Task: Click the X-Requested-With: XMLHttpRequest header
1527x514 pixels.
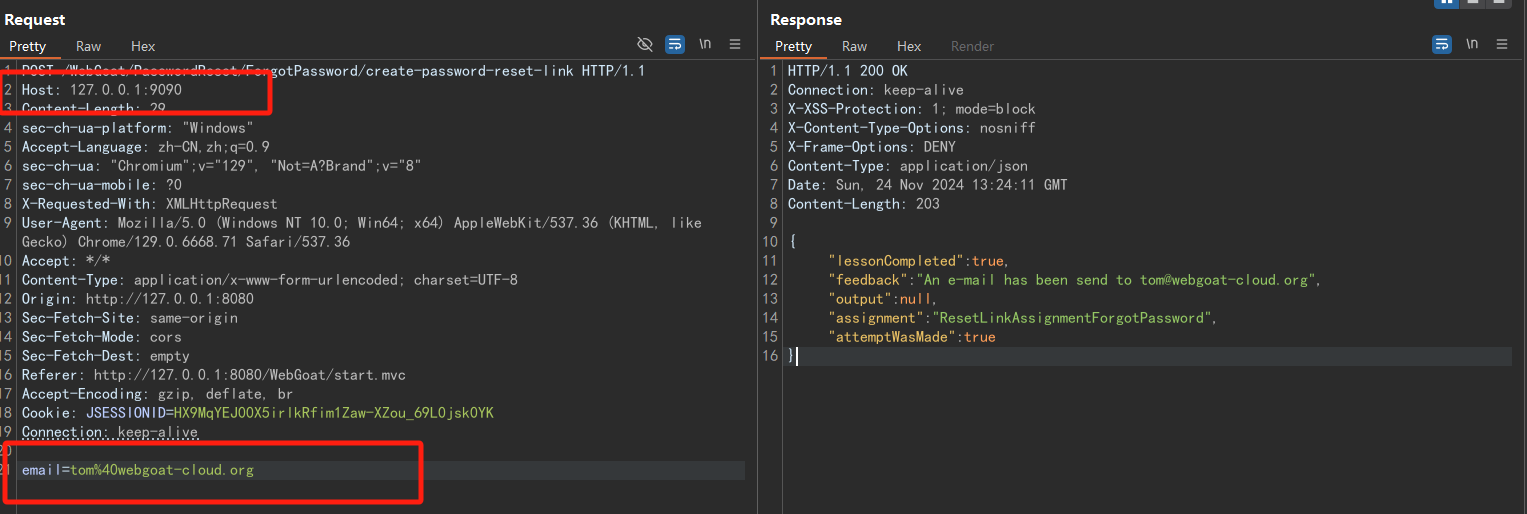Action: 150,204
